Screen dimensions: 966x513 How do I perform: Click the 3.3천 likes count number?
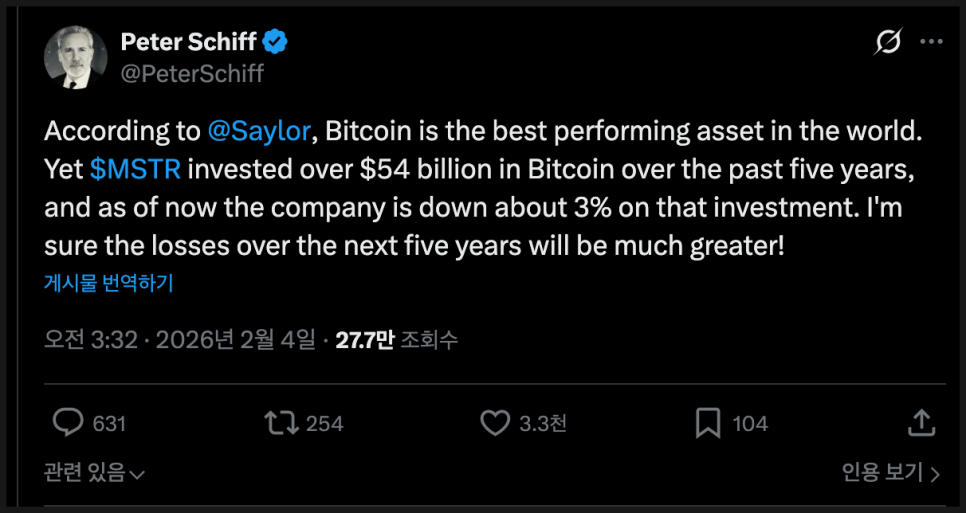pos(543,424)
